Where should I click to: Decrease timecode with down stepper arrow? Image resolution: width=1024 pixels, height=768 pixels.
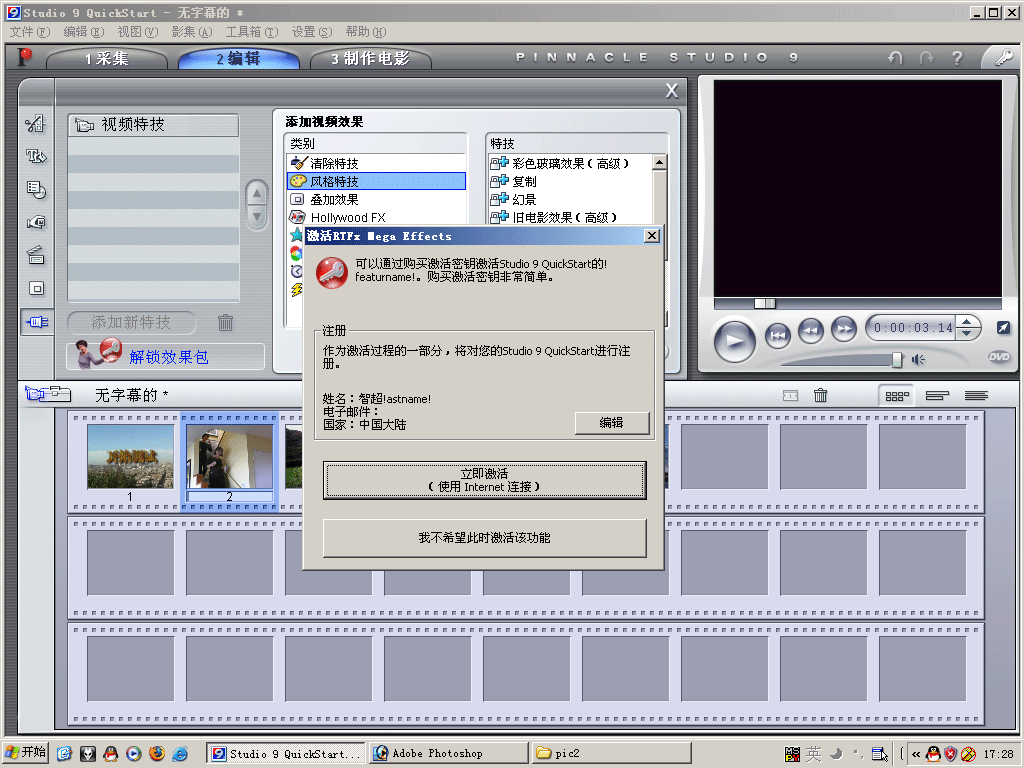pos(967,333)
